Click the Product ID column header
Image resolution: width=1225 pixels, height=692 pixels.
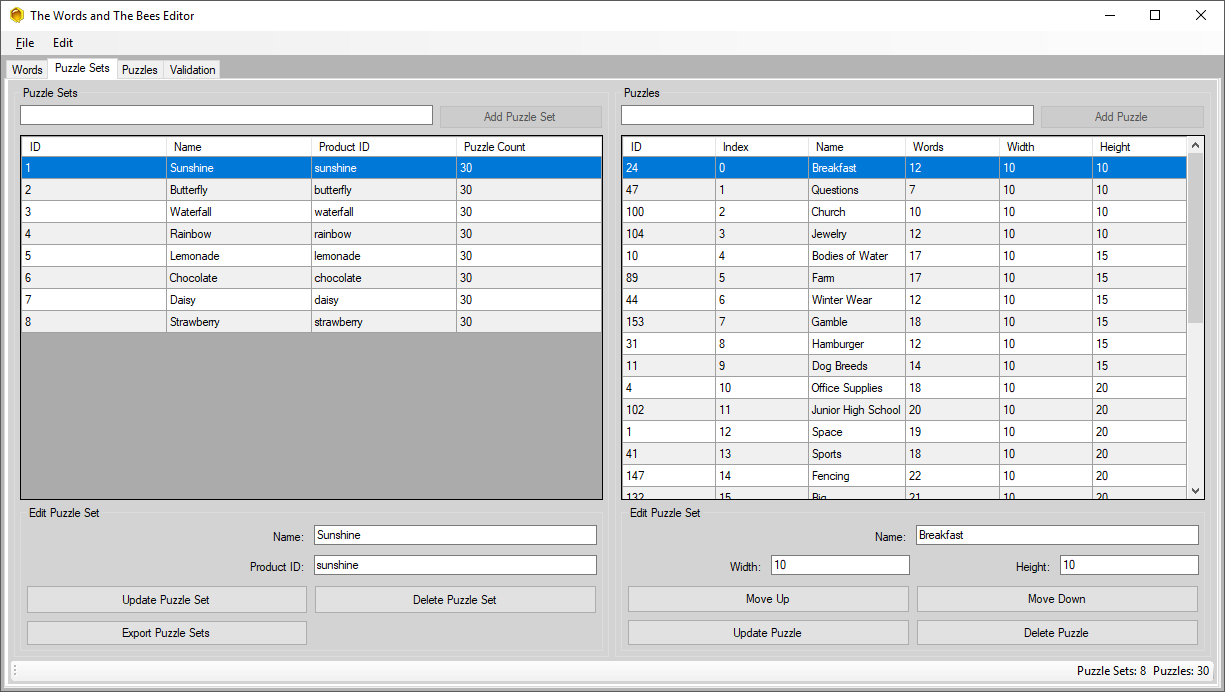(384, 147)
